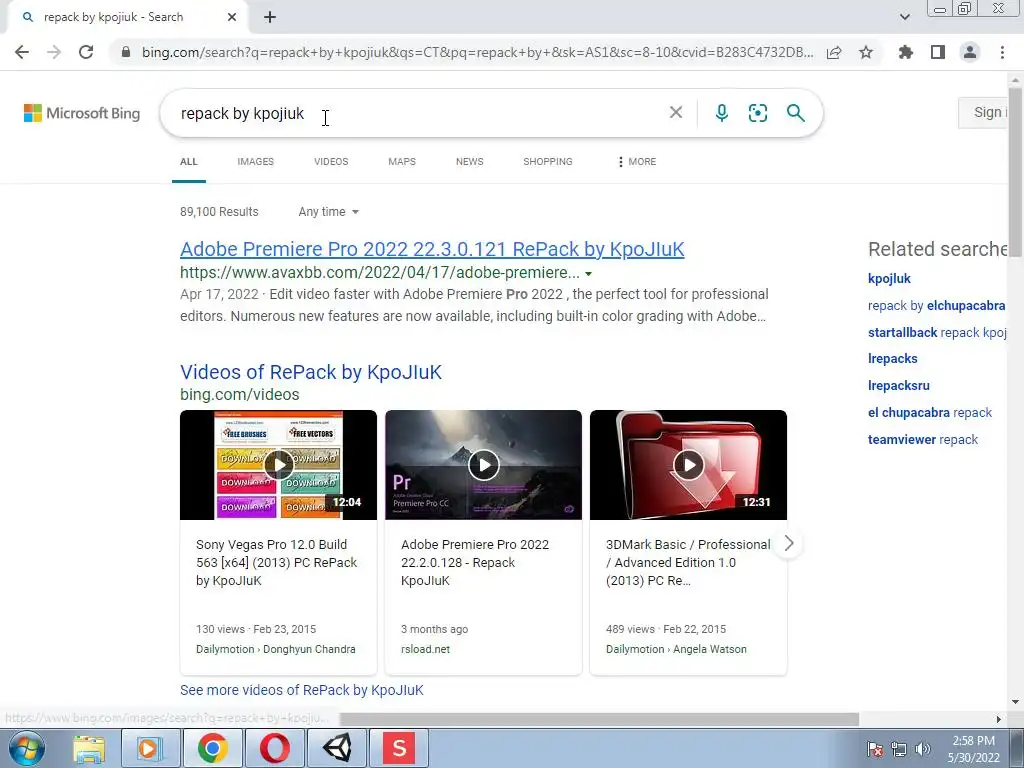Click the Sign in button
Image resolution: width=1024 pixels, height=768 pixels.
click(985, 112)
